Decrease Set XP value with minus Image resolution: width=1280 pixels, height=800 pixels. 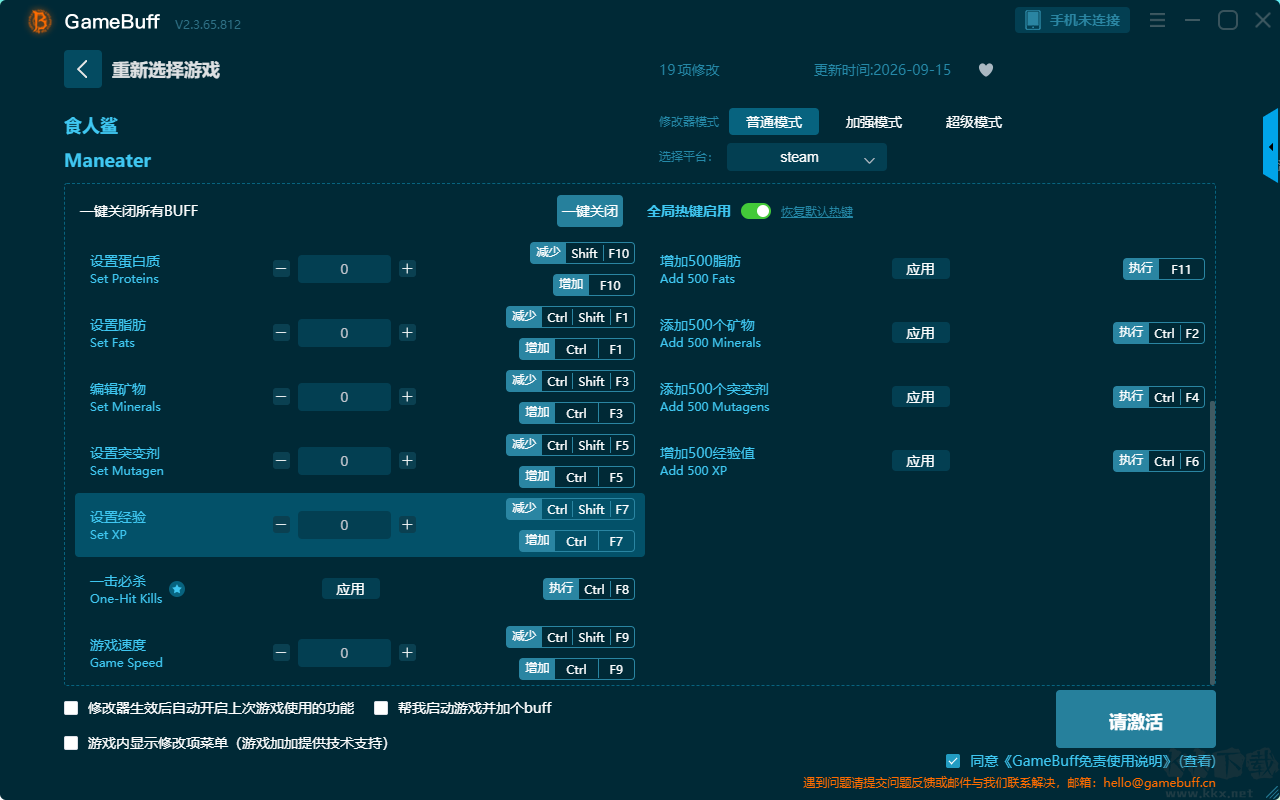(x=281, y=525)
